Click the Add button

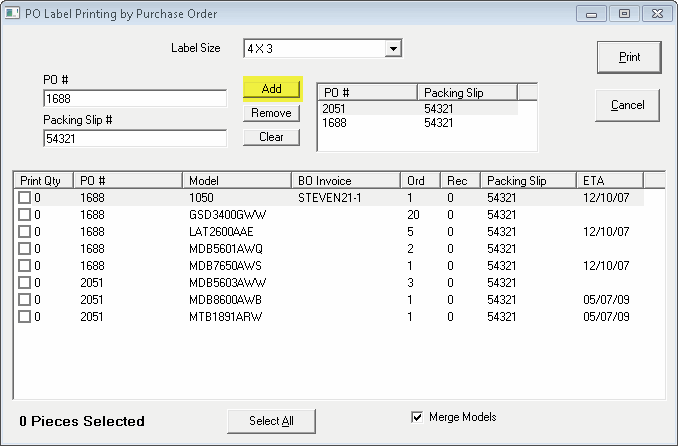272,89
